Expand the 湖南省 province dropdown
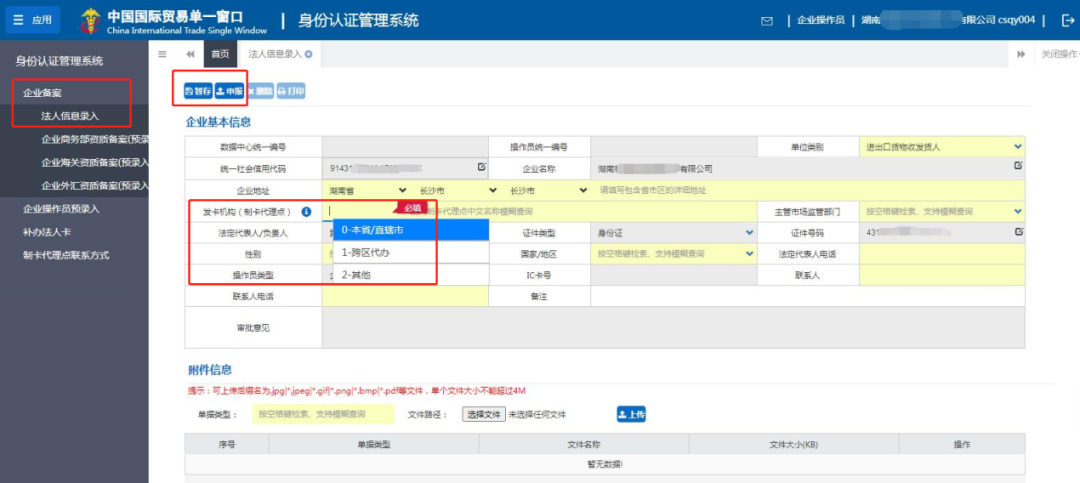Screen dimensions: 1080x483 click(367, 190)
